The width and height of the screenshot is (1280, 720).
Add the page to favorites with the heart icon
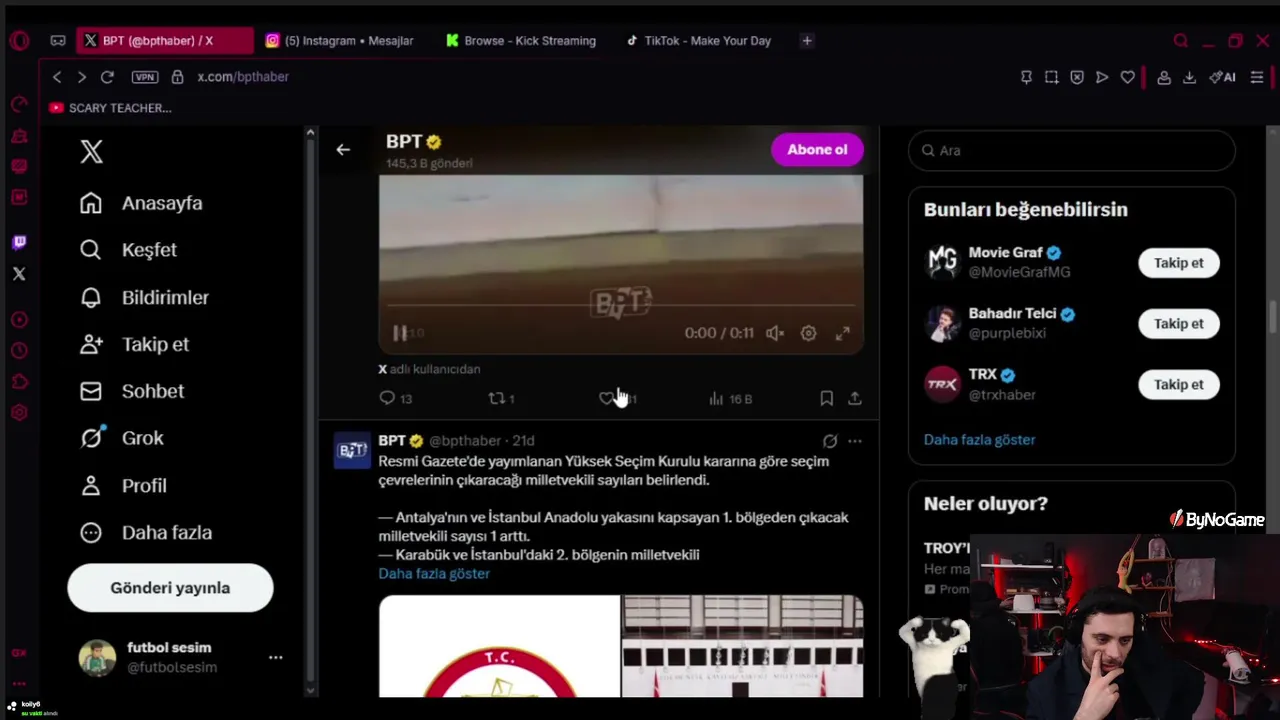point(1127,77)
